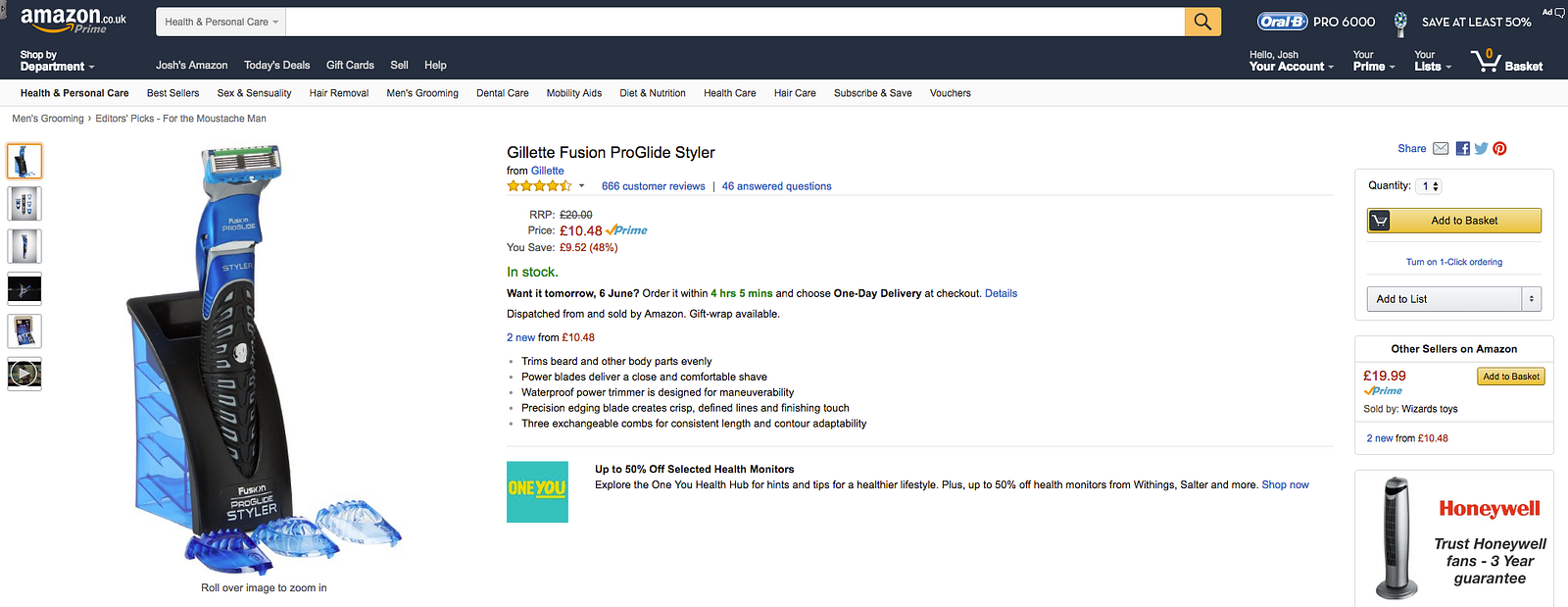This screenshot has height=607, width=1568.
Task: Open the shopping basket icon
Action: [1487, 62]
